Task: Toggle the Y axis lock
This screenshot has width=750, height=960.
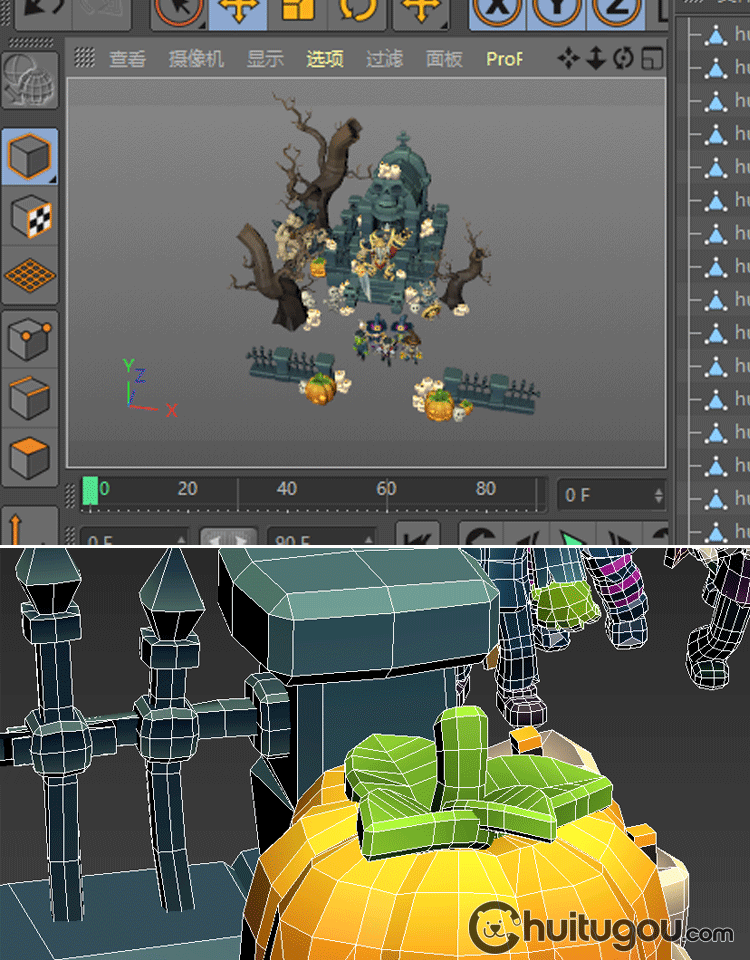Action: [x=556, y=12]
